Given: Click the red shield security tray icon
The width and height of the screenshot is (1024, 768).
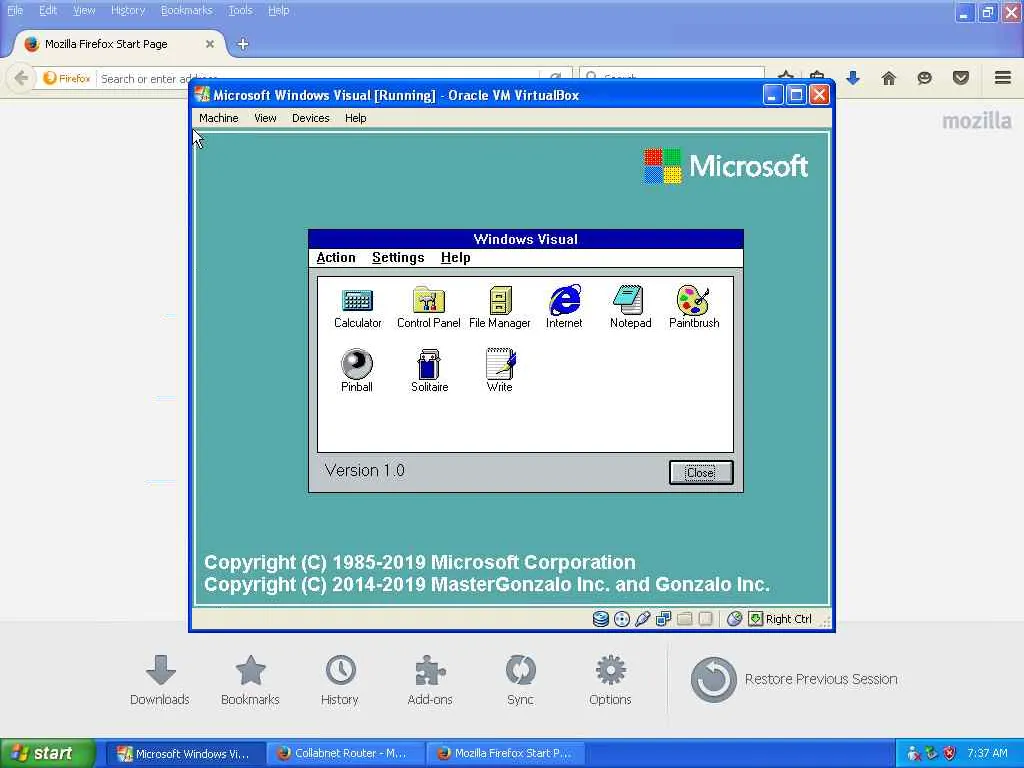Looking at the screenshot, I should (x=950, y=754).
